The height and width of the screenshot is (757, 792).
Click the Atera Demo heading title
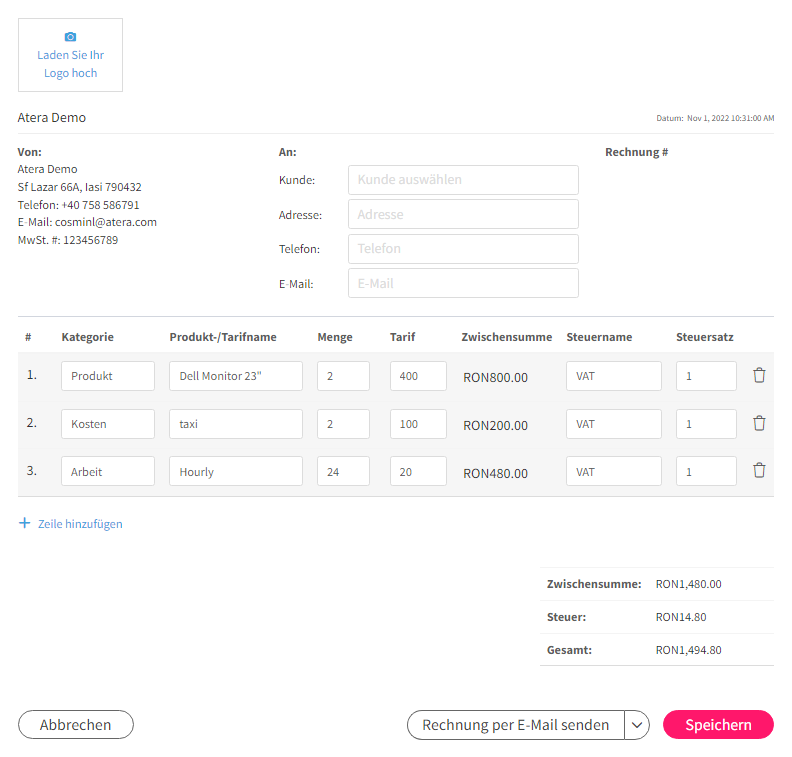pos(52,118)
